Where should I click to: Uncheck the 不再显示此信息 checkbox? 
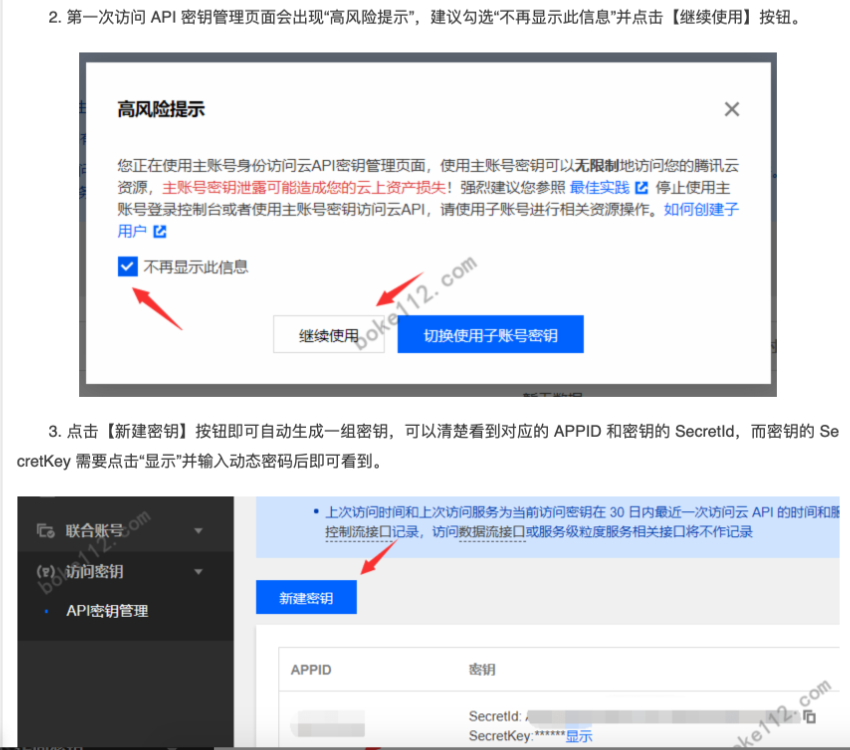coord(127,267)
